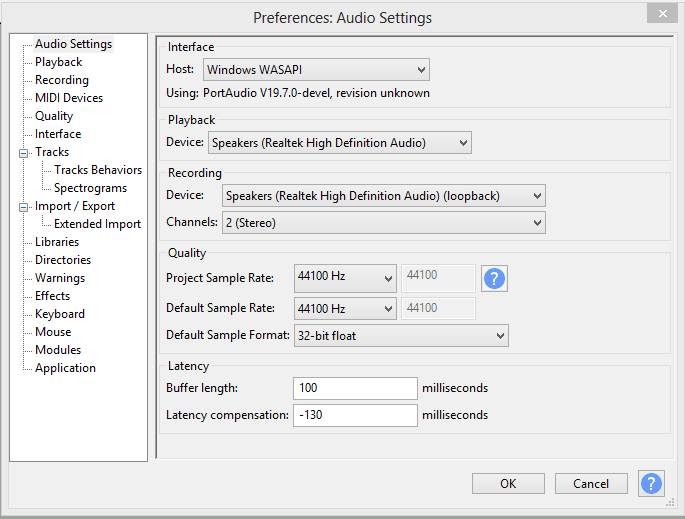Screen dimensions: 685x519
Task: Select the Tracks category
Action: tap(52, 152)
